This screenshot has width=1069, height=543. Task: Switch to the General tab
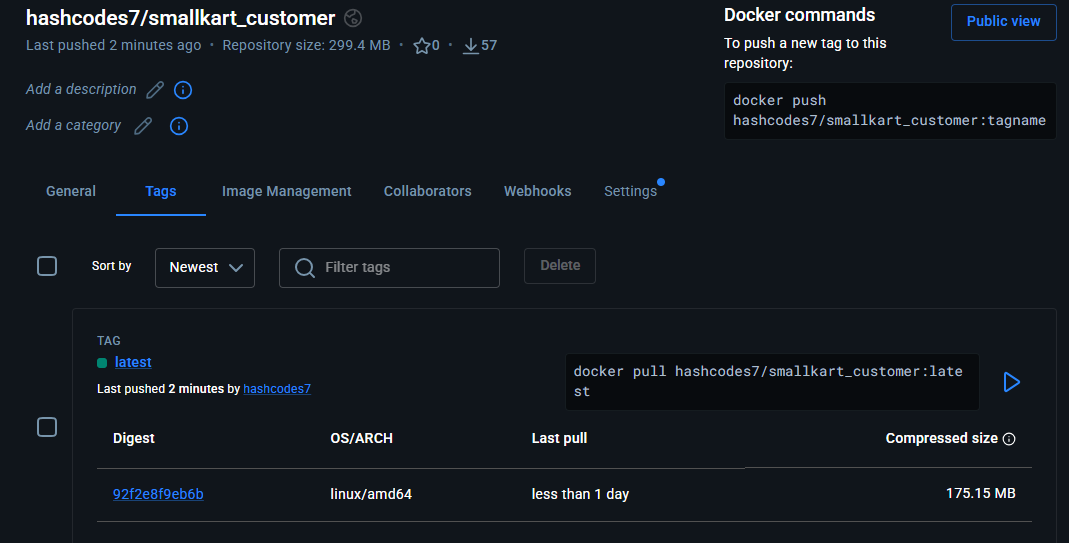click(x=71, y=192)
